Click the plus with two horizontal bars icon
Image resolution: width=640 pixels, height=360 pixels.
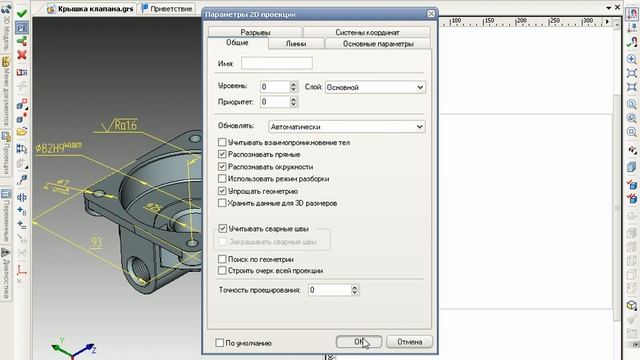coord(22,225)
